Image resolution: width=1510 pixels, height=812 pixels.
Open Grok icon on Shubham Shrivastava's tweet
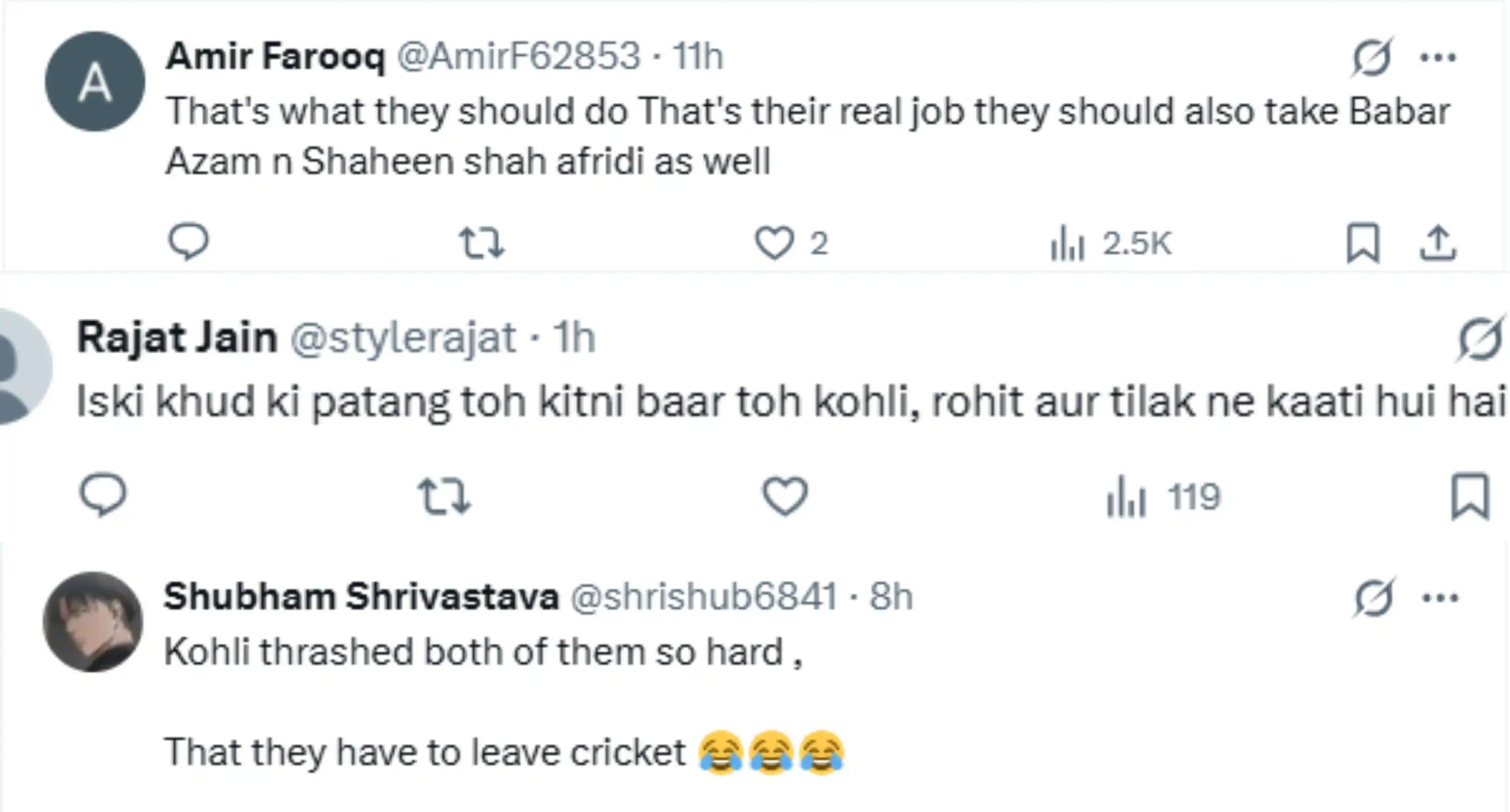pos(1374,597)
